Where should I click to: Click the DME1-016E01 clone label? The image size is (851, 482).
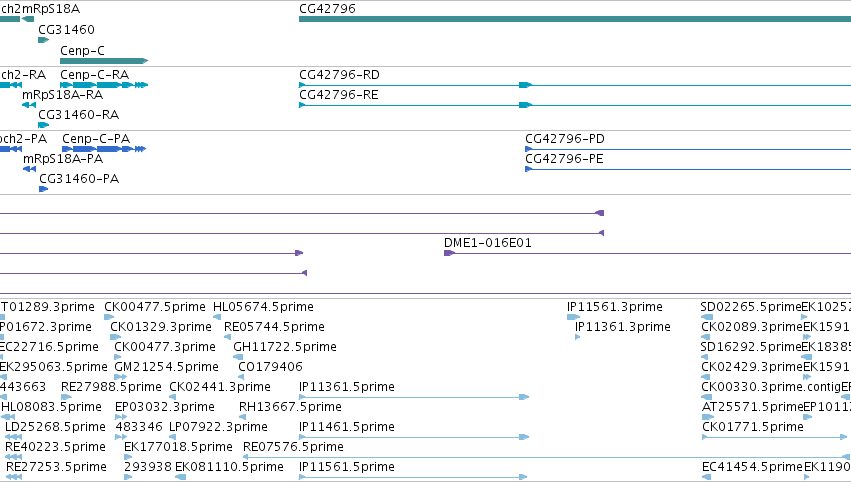[x=488, y=243]
